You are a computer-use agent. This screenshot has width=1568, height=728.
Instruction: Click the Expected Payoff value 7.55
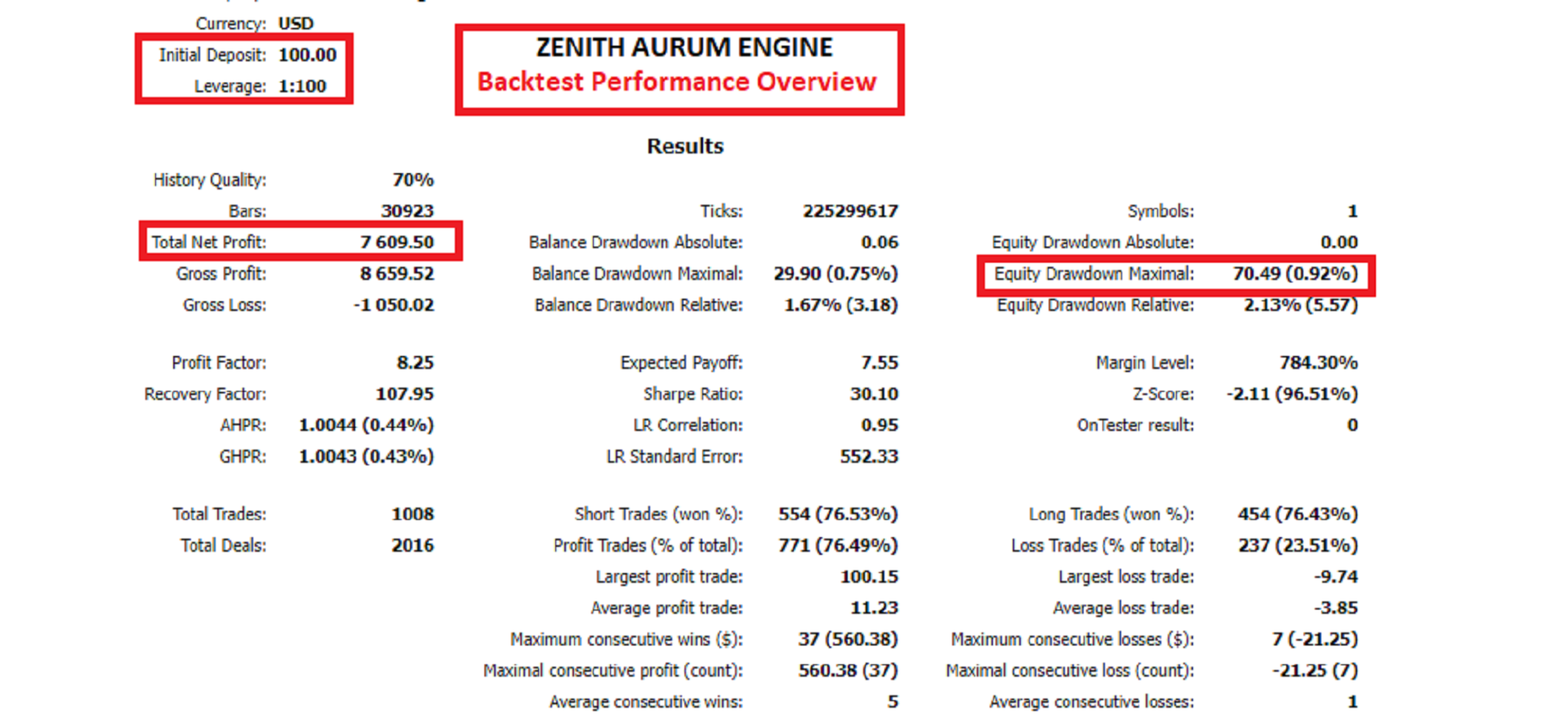[x=879, y=362]
